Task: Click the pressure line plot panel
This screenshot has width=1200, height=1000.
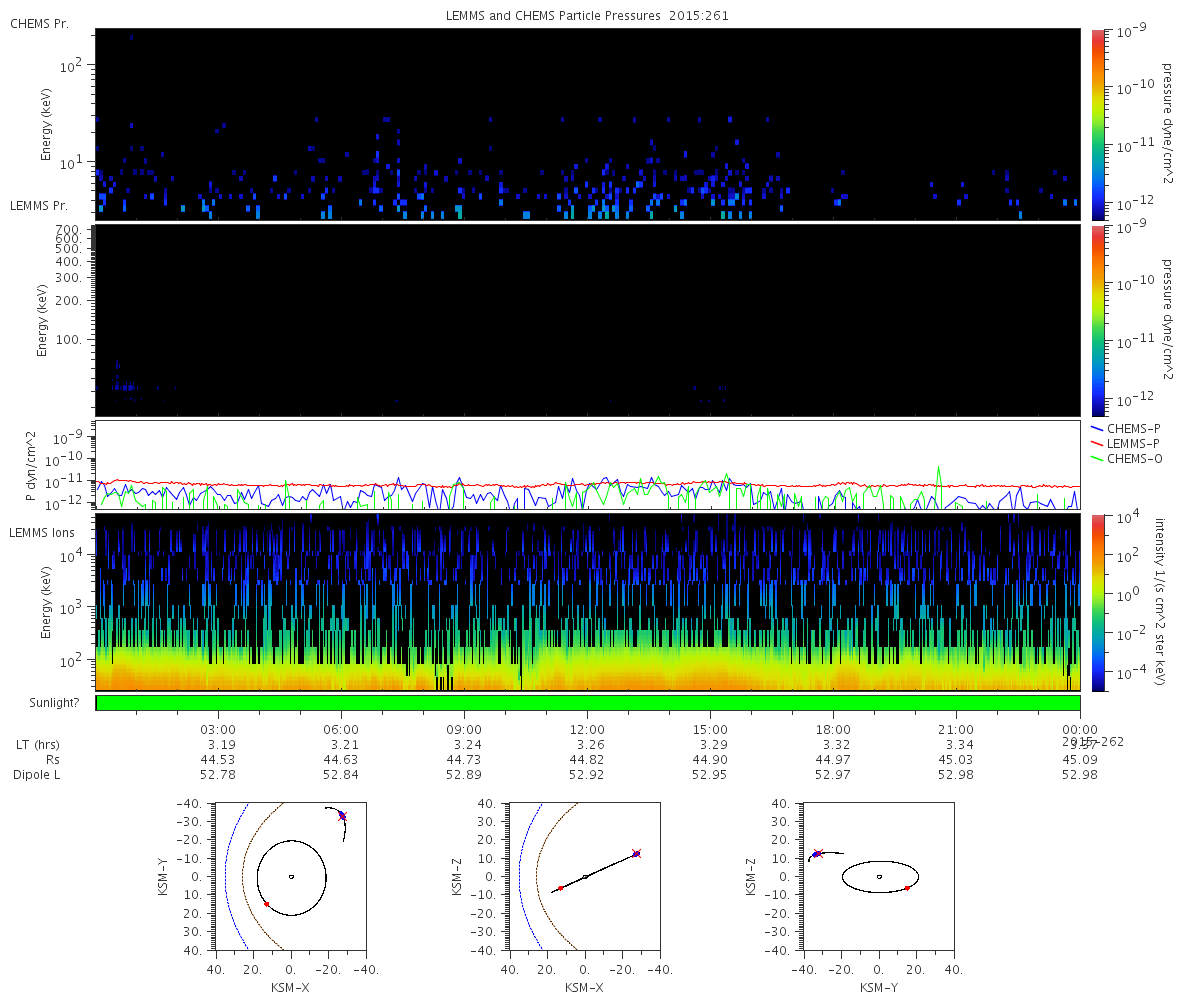Action: [x=588, y=465]
